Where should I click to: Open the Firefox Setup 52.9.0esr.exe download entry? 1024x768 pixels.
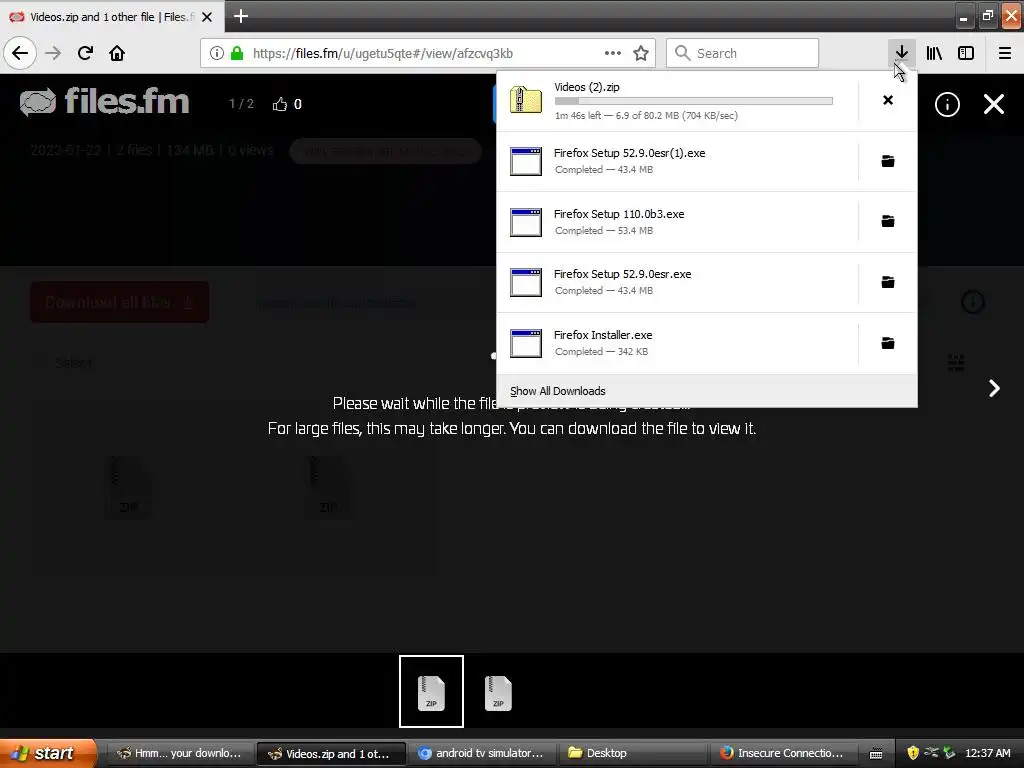[x=677, y=282]
